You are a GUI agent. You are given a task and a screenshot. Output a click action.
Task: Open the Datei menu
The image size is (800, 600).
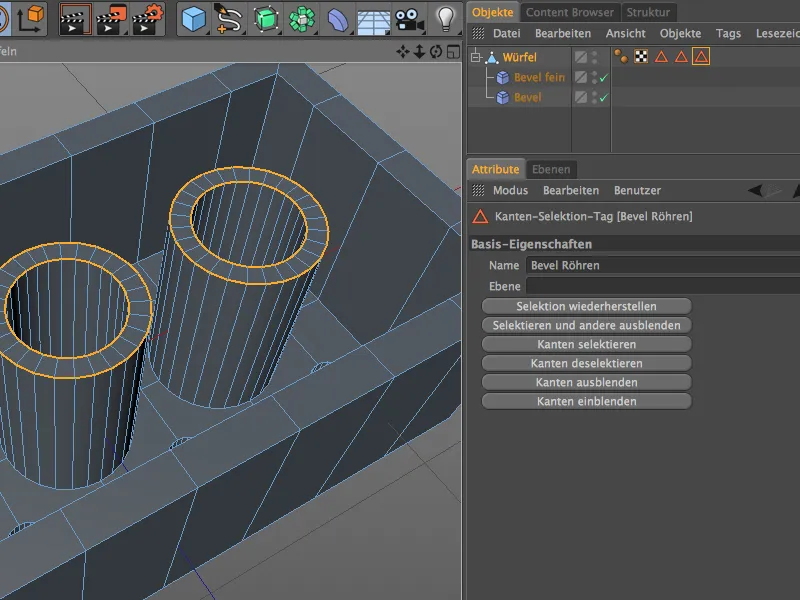pos(507,34)
